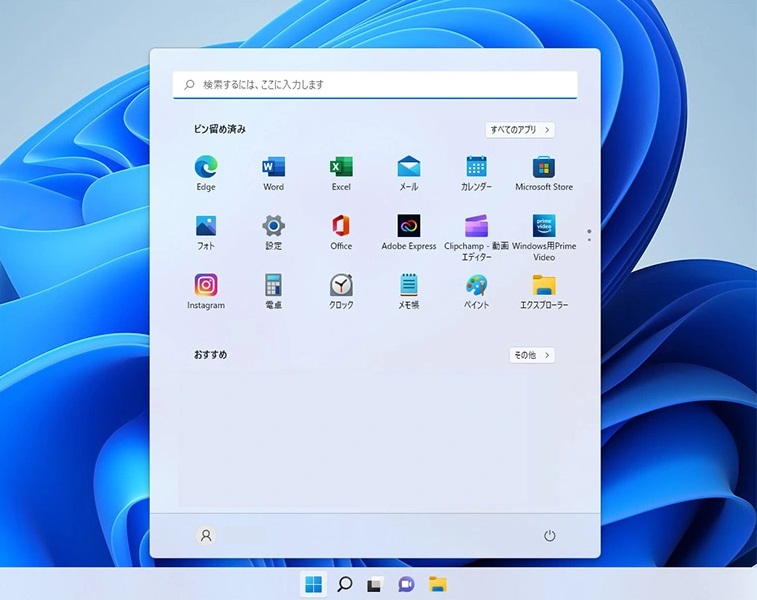
Task: Open File Explorer from the taskbar
Action: (437, 584)
